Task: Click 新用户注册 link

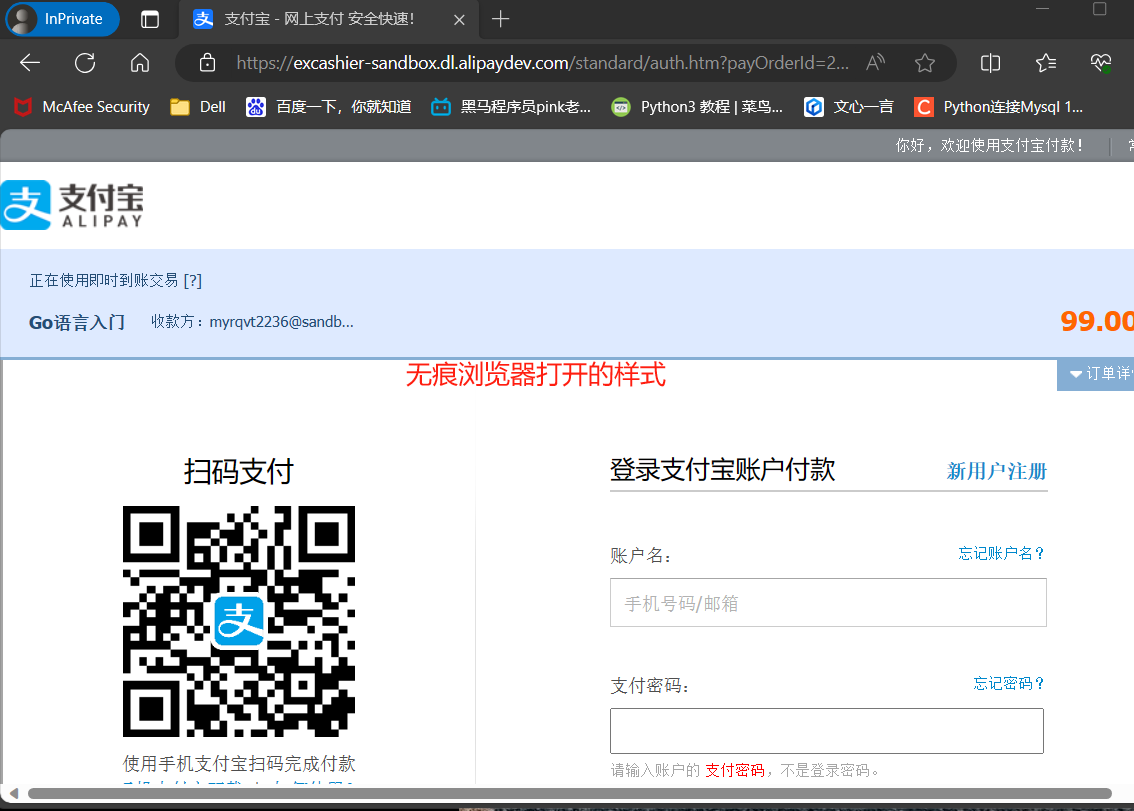Action: [x=997, y=471]
